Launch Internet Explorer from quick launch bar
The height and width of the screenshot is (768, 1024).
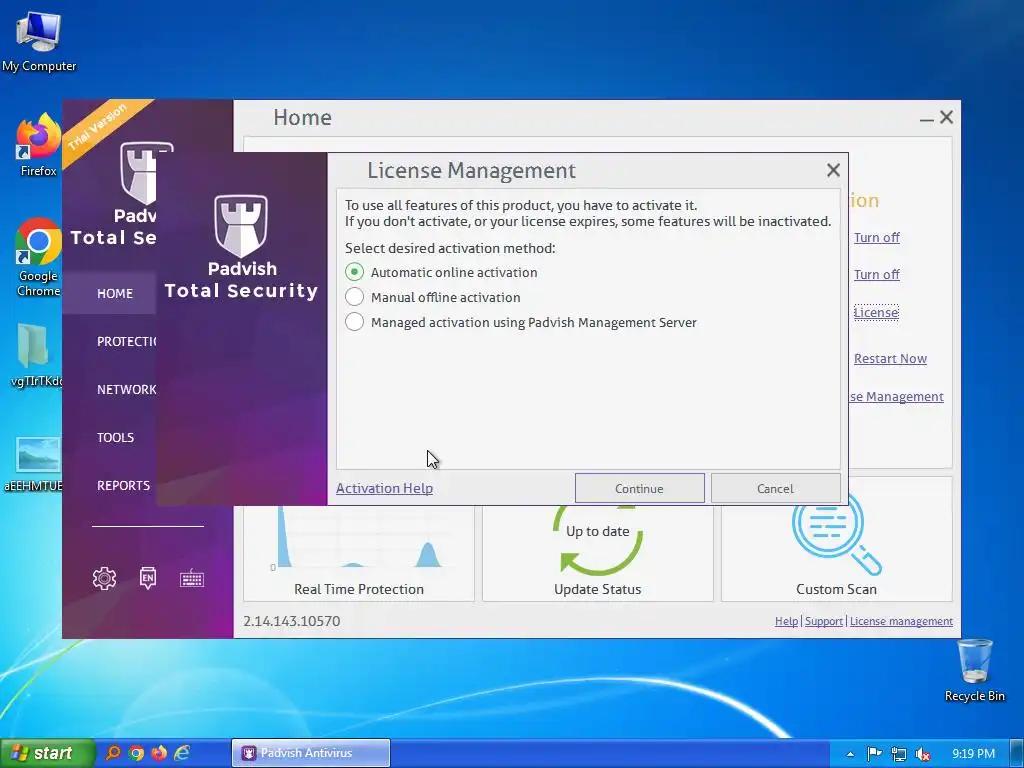pos(182,753)
